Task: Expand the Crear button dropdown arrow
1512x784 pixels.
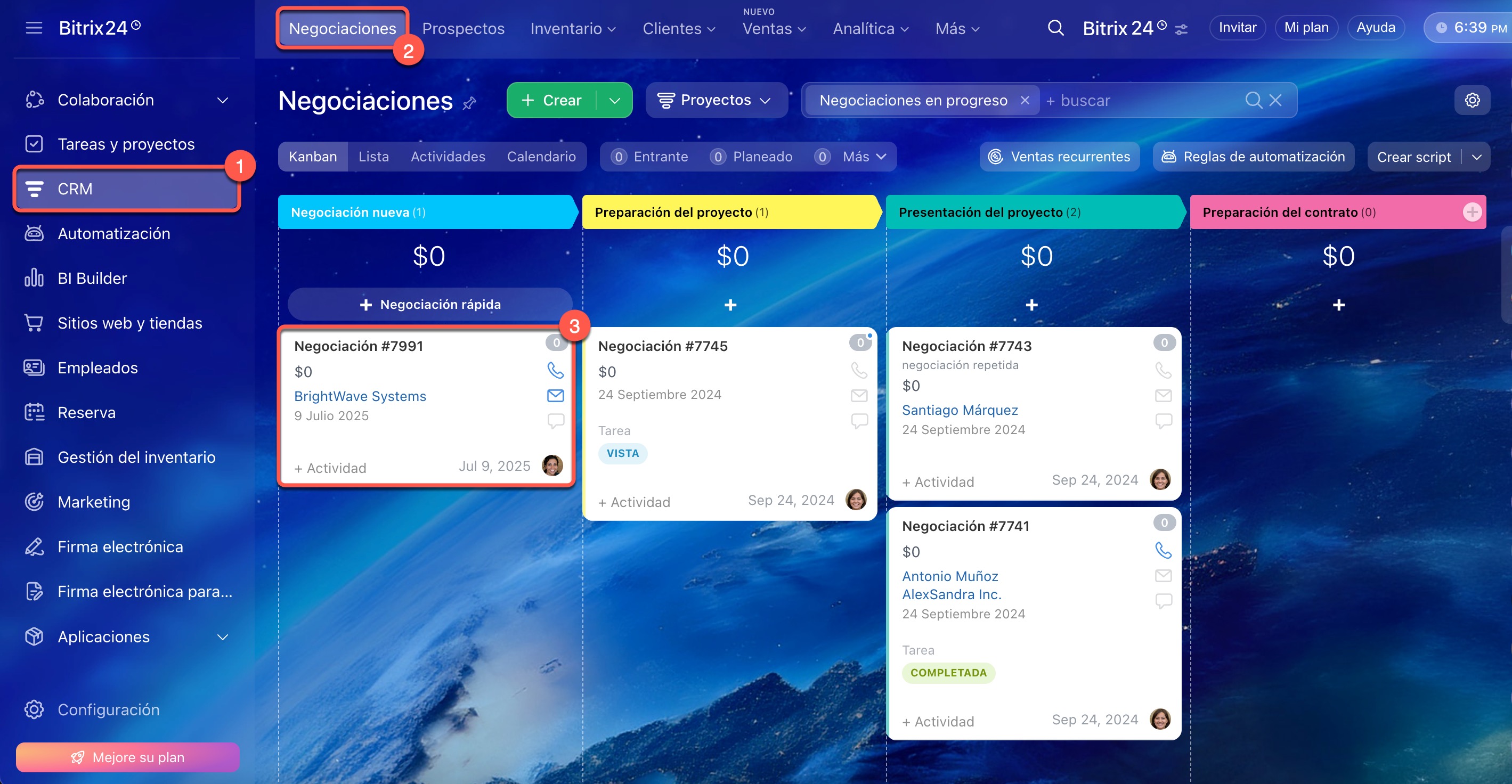Action: [614, 100]
